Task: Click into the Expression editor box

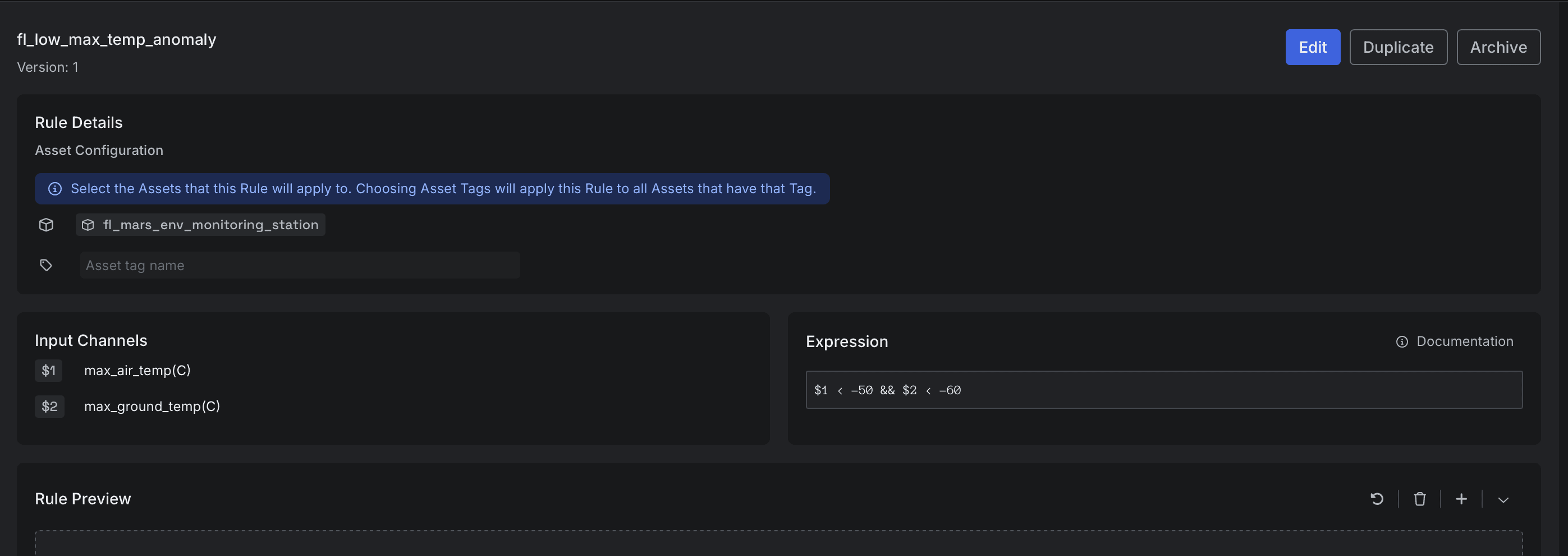Action: point(1164,390)
